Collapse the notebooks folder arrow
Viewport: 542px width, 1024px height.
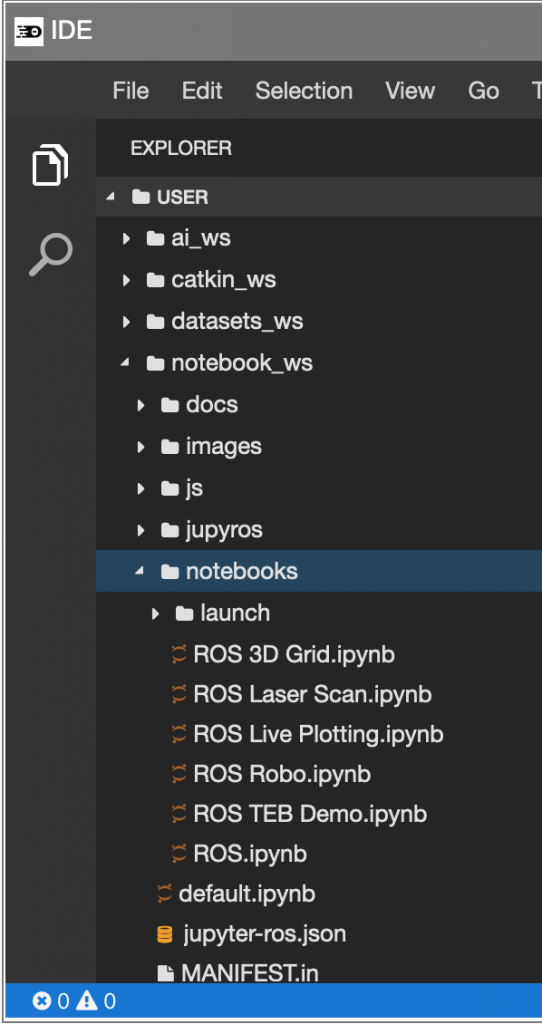[x=139, y=571]
